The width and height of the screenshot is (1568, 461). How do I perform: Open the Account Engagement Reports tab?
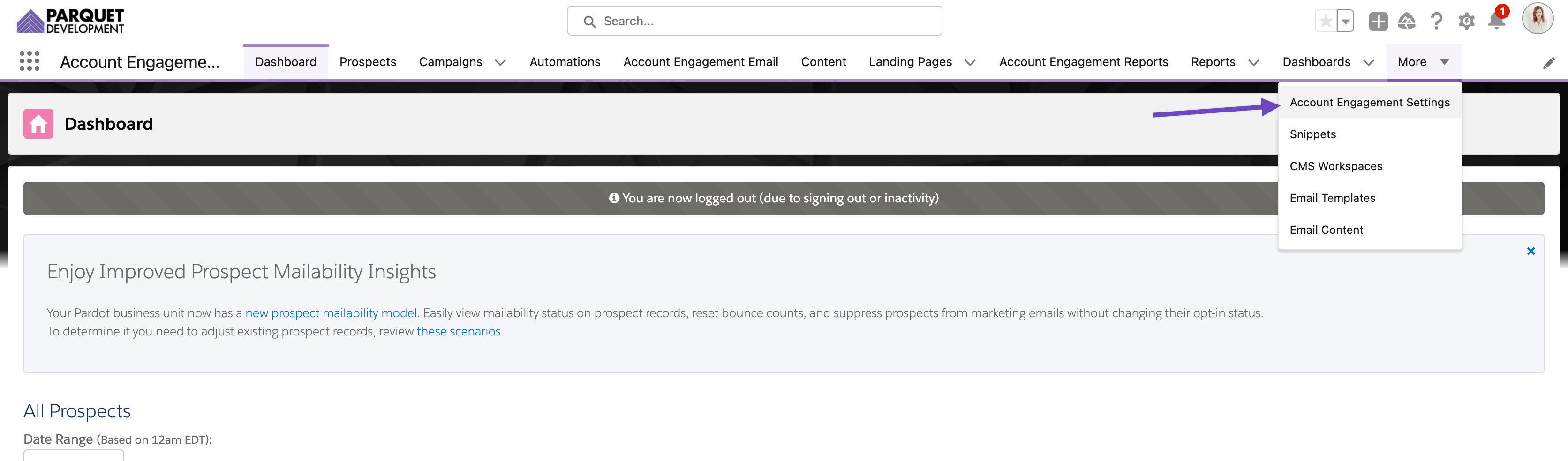coord(1084,62)
